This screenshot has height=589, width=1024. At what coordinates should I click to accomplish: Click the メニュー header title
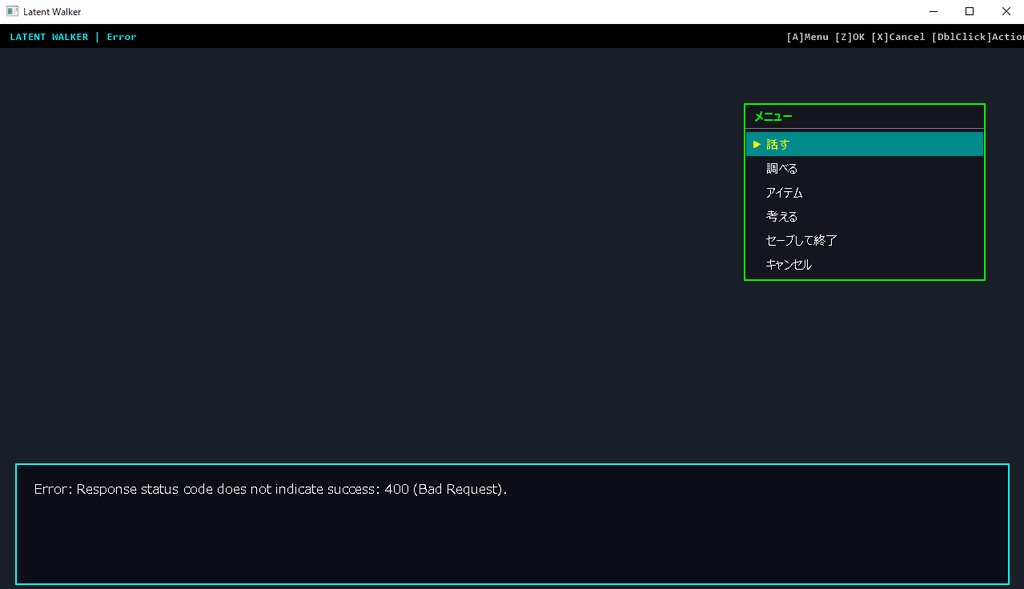click(x=773, y=117)
